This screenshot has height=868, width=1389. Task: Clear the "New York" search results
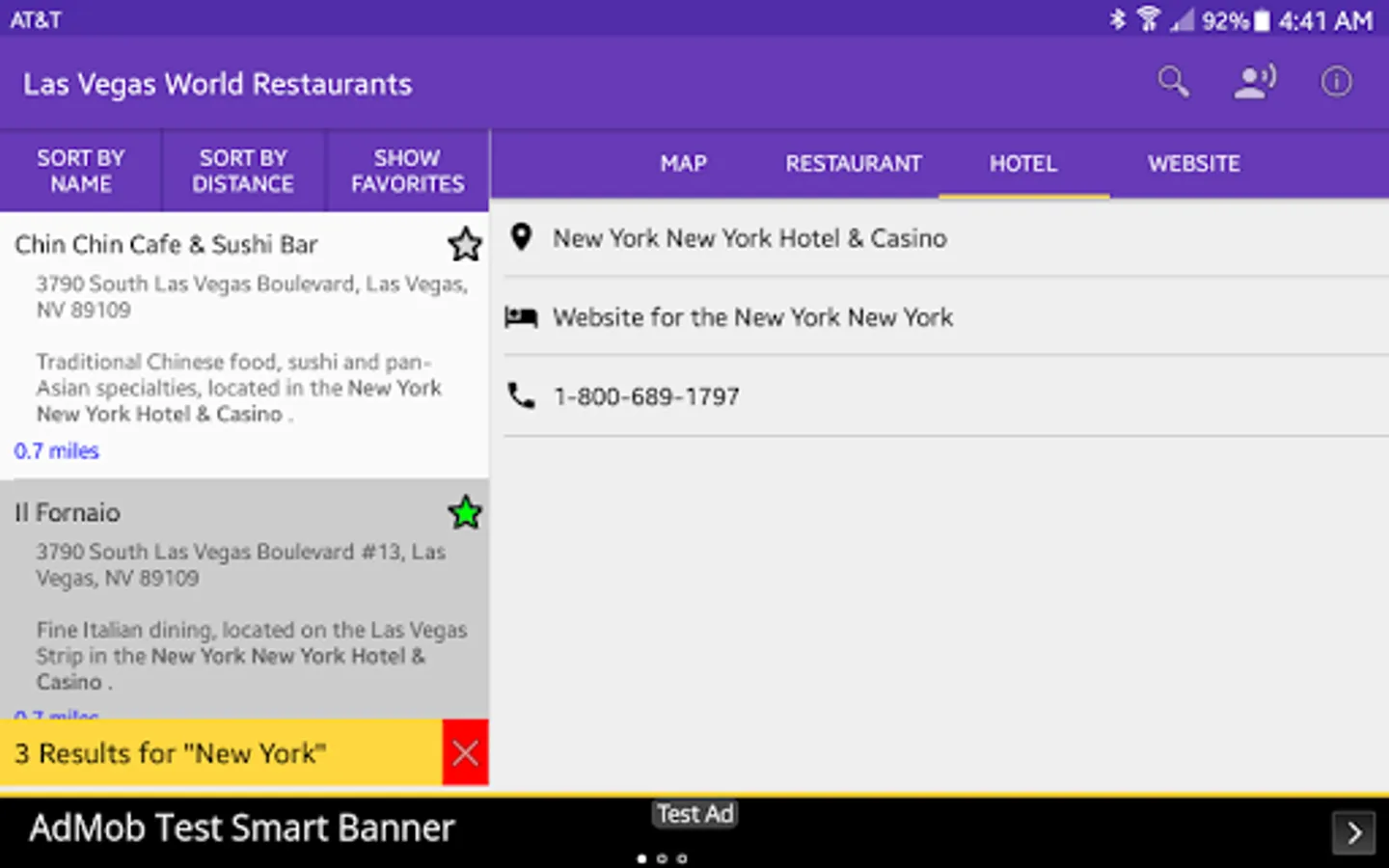tap(465, 752)
